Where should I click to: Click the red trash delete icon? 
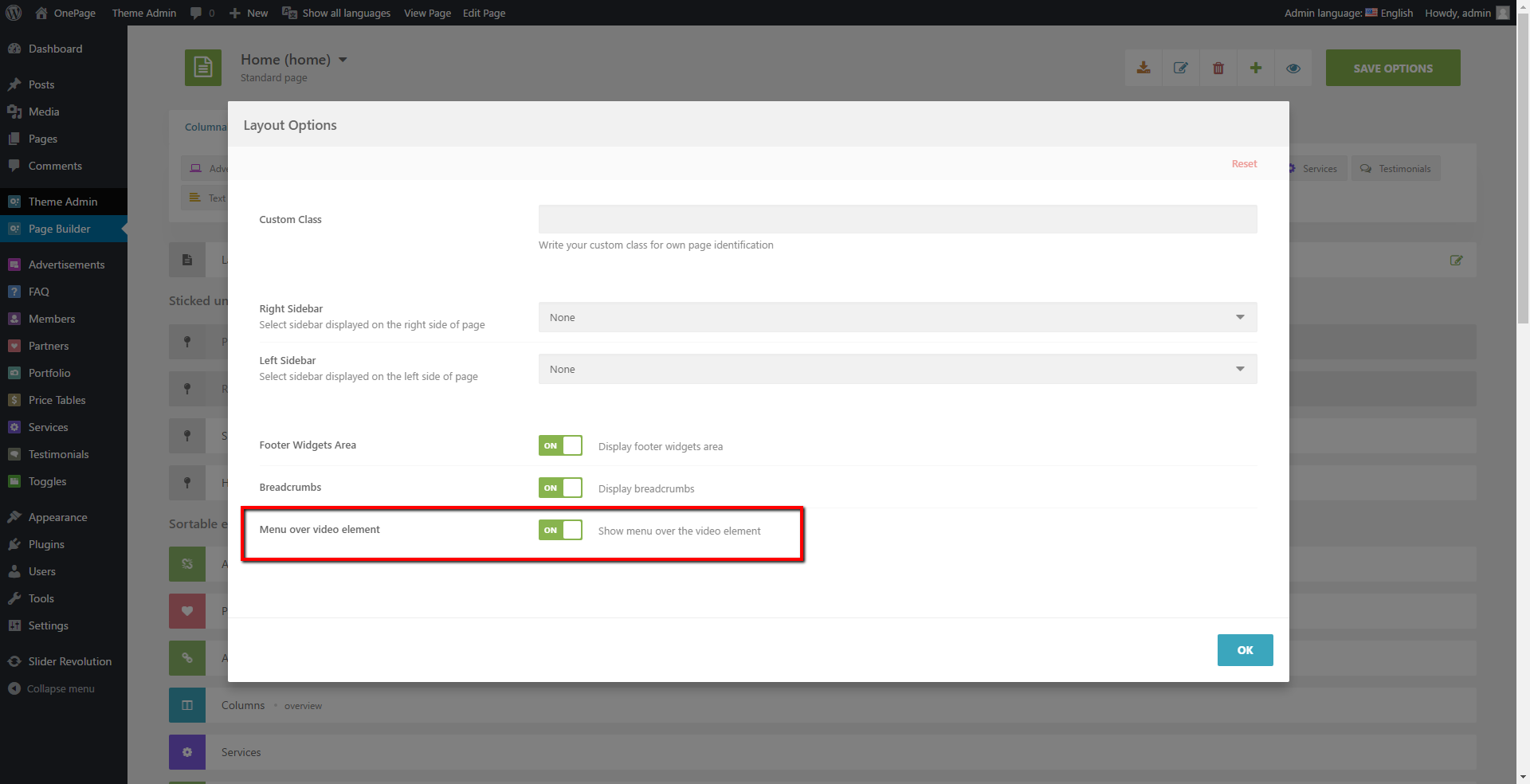click(1218, 68)
